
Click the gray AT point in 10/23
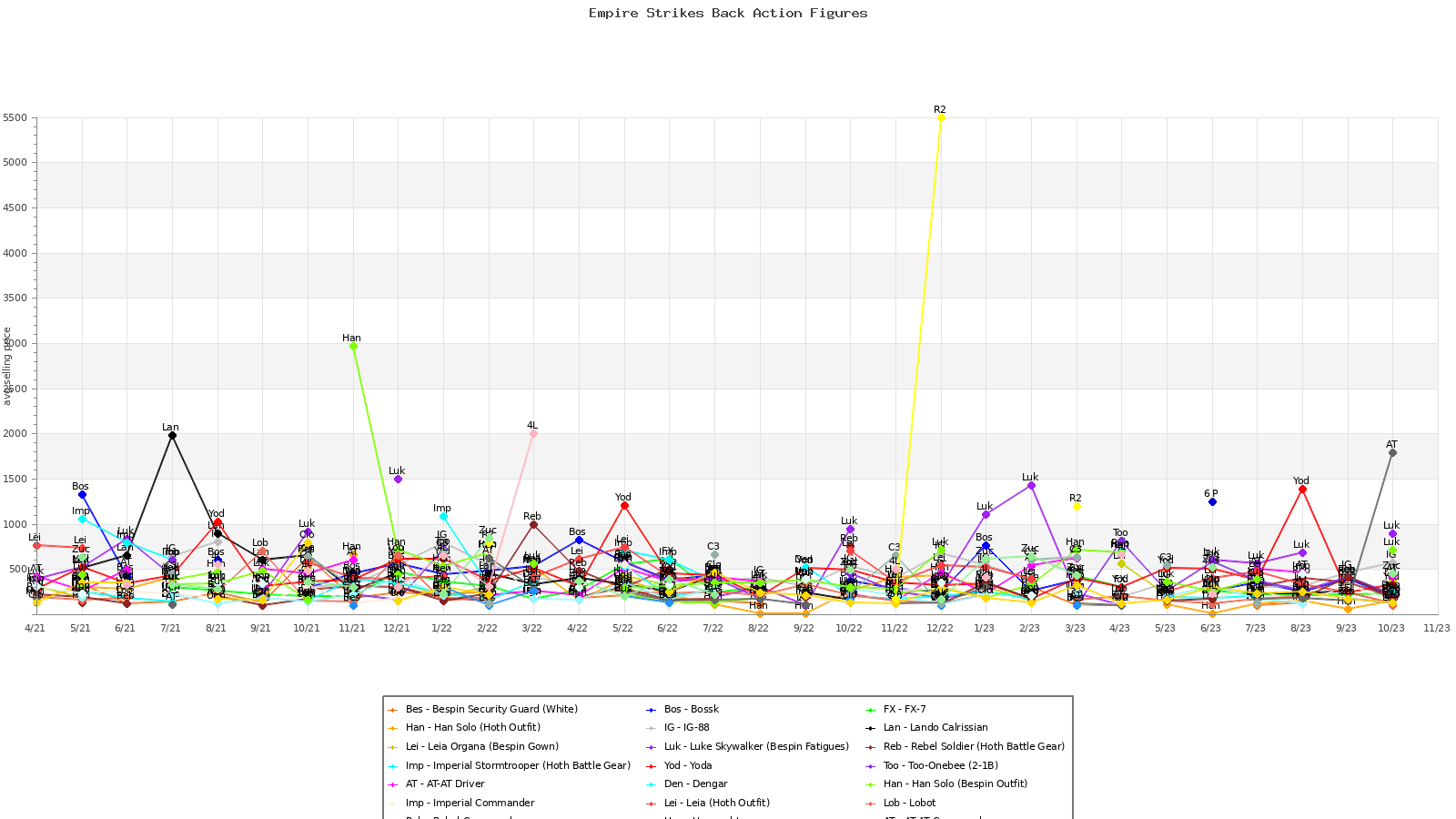tap(1392, 452)
